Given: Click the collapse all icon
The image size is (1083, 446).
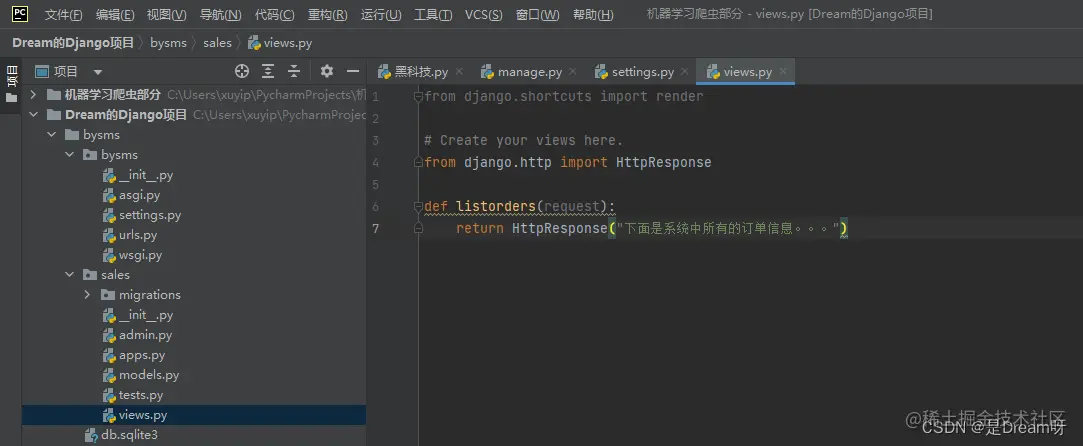Looking at the screenshot, I should coord(294,71).
